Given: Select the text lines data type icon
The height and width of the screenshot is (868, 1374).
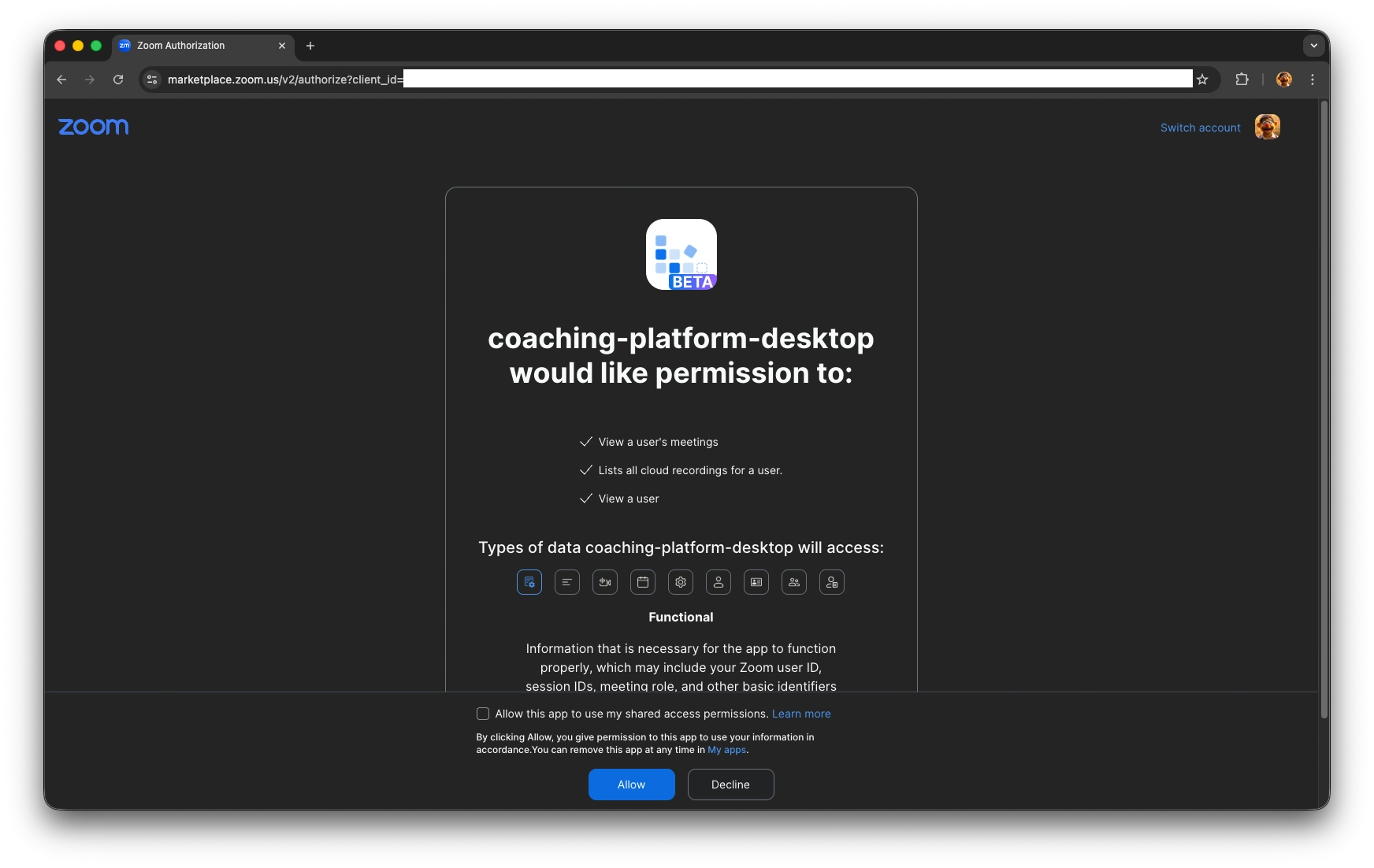Looking at the screenshot, I should tap(567, 582).
